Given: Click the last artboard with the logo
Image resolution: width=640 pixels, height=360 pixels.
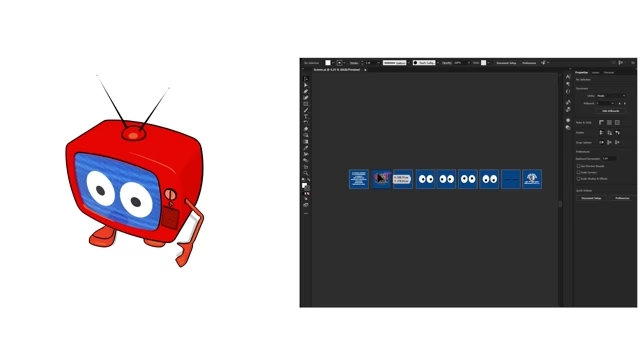Looking at the screenshot, I should tap(532, 179).
